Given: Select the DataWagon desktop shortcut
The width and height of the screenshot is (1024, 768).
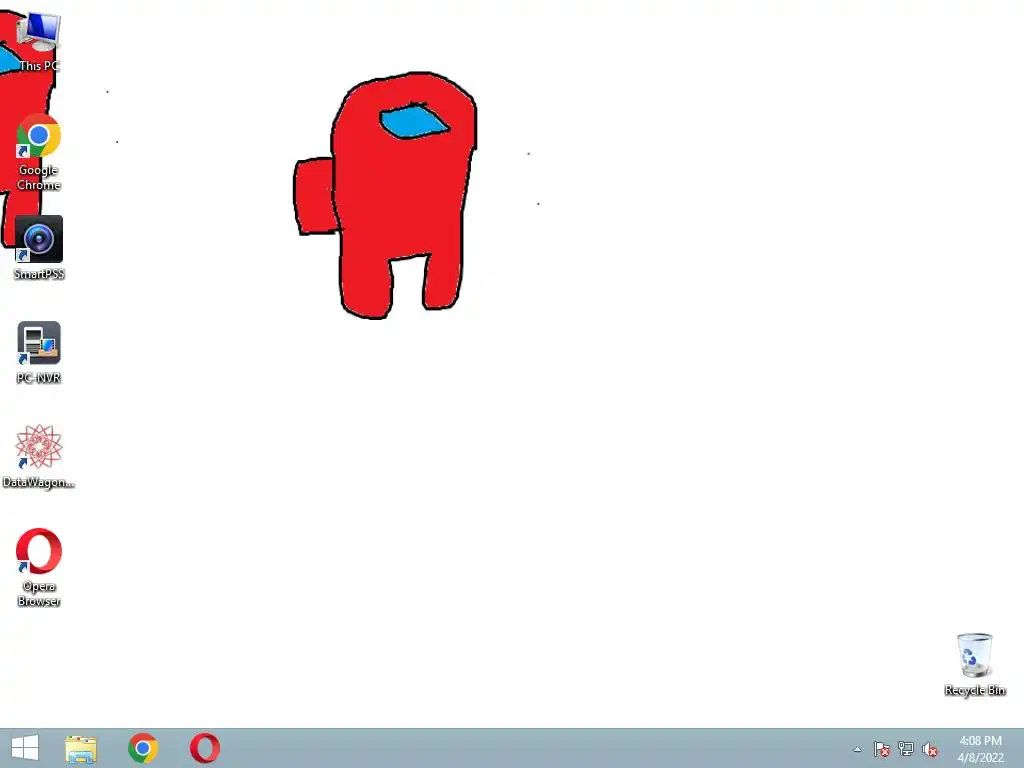Looking at the screenshot, I should (39, 456).
